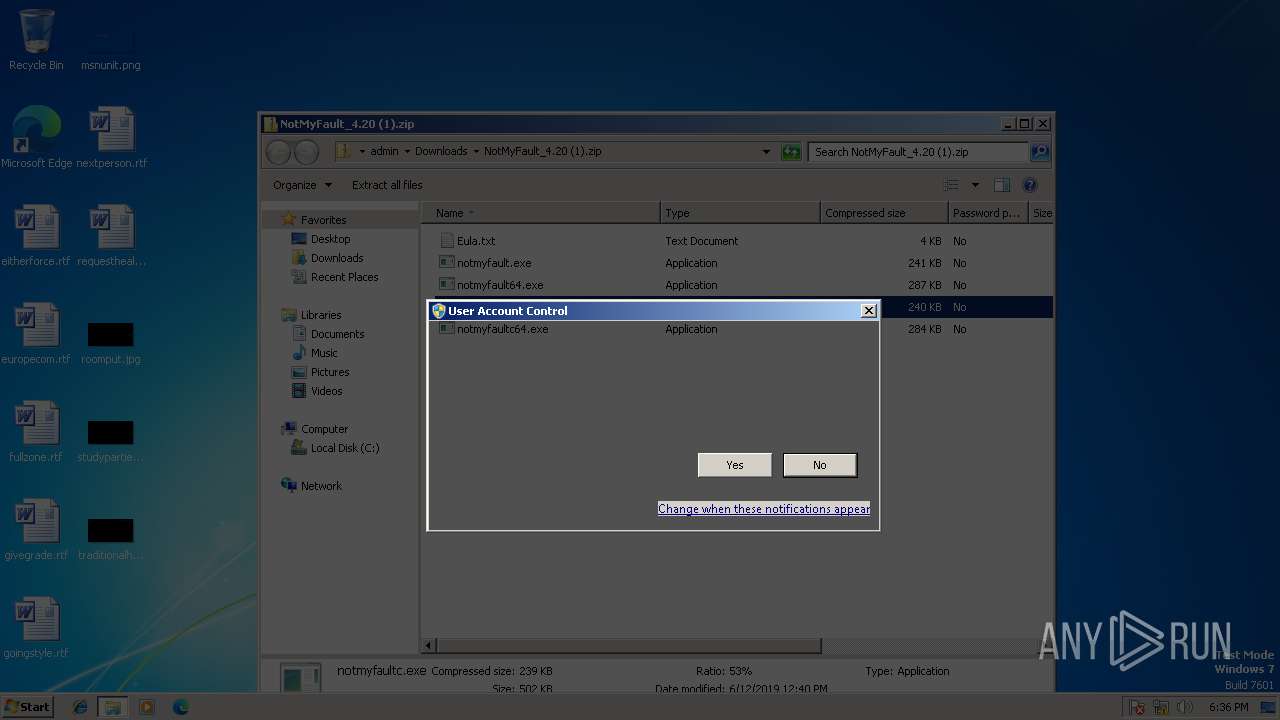Open Windows Explorer taskbar icon
The image size is (1280, 720).
(113, 707)
